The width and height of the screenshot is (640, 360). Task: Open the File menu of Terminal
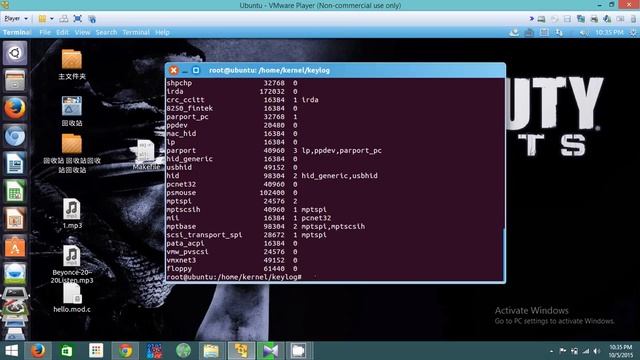[x=45, y=32]
